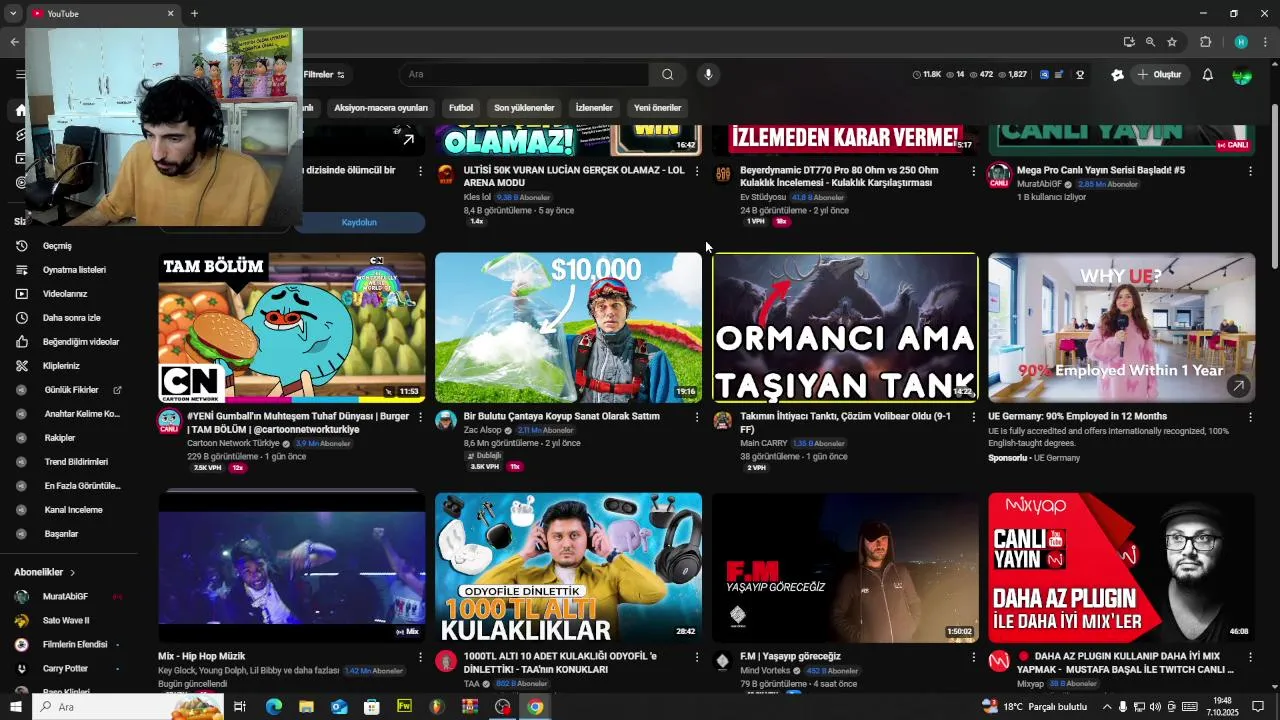This screenshot has width=1280, height=720.
Task: Click the gear-like extension icon beside Oluştur
Action: [1117, 75]
